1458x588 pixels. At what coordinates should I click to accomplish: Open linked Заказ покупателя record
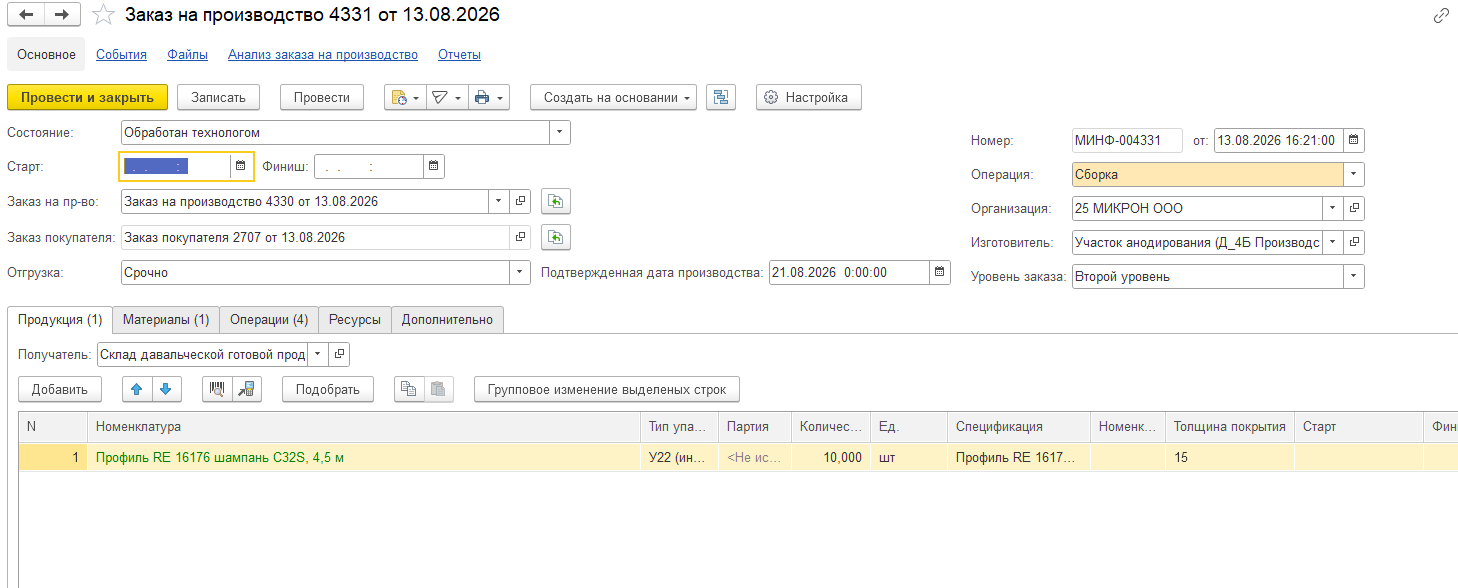point(520,237)
